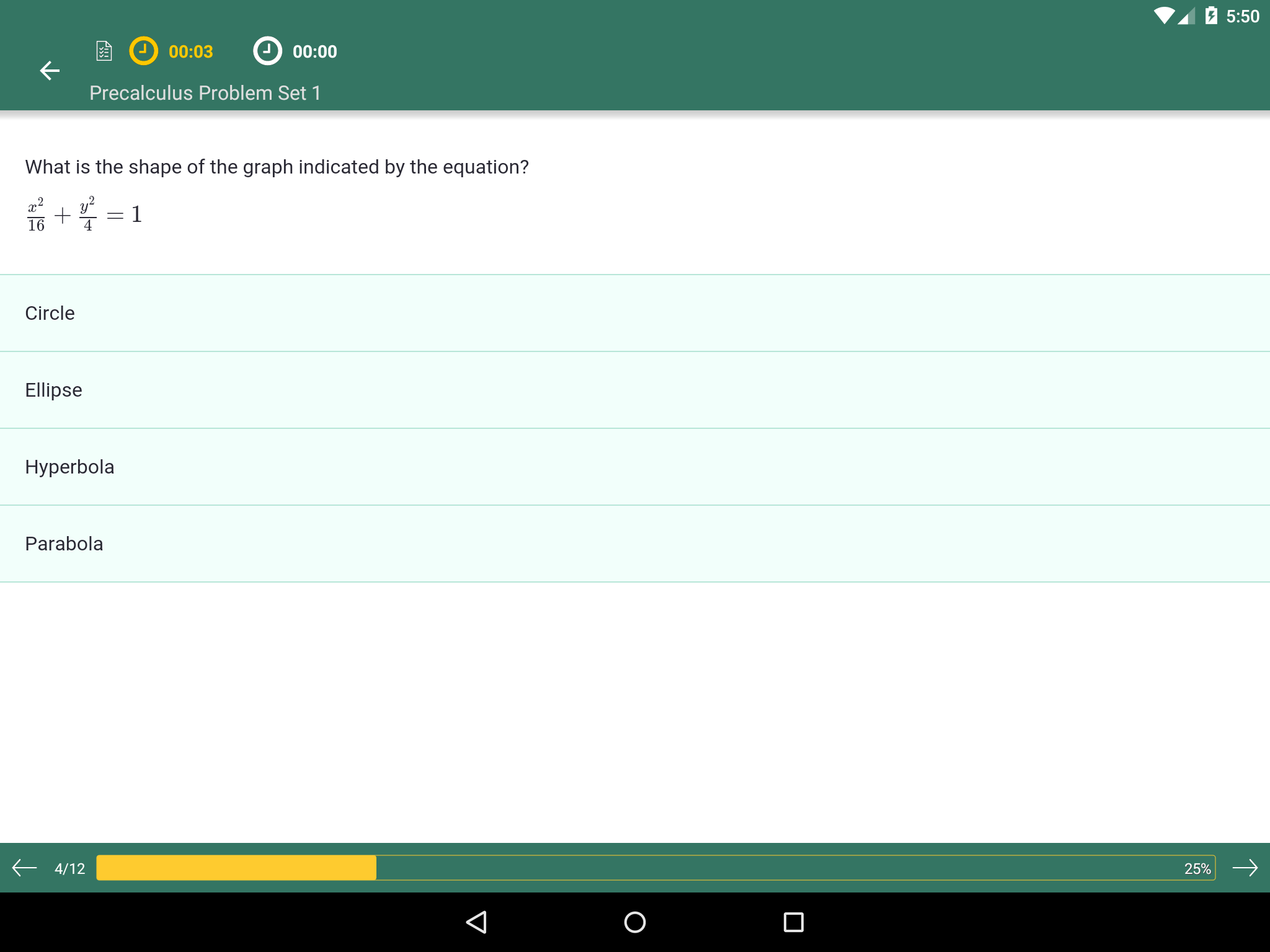Viewport: 1270px width, 952px height.
Task: Tap the 00:03 elapsed time text
Action: coord(191,51)
